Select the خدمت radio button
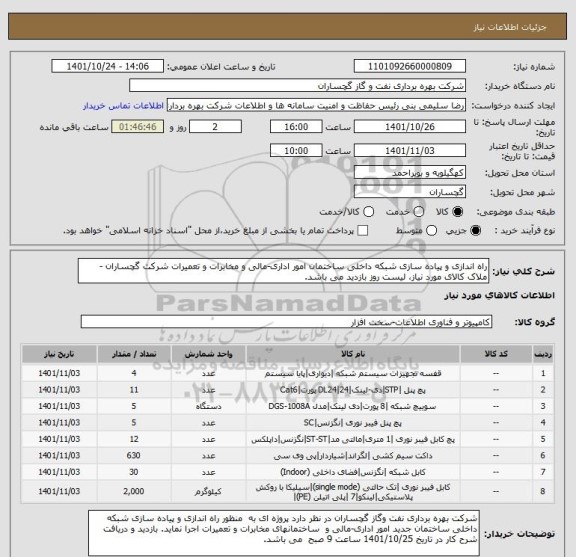The height and width of the screenshot is (557, 576). pos(419,212)
